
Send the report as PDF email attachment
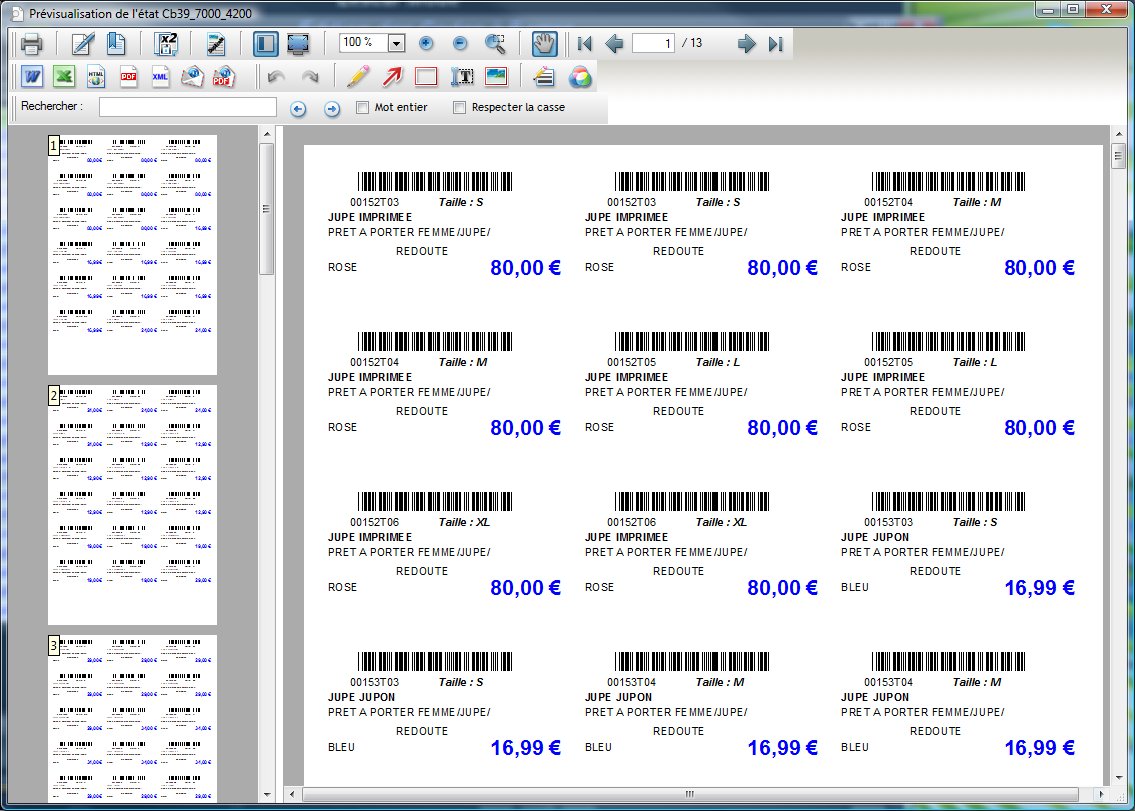click(x=224, y=76)
